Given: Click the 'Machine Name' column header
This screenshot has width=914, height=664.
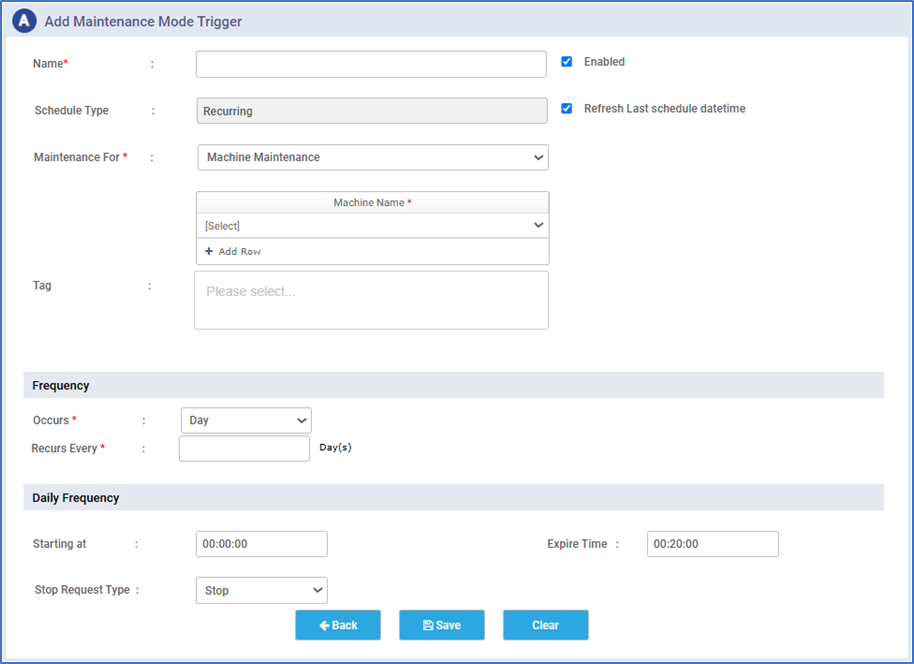Looking at the screenshot, I should click(372, 202).
